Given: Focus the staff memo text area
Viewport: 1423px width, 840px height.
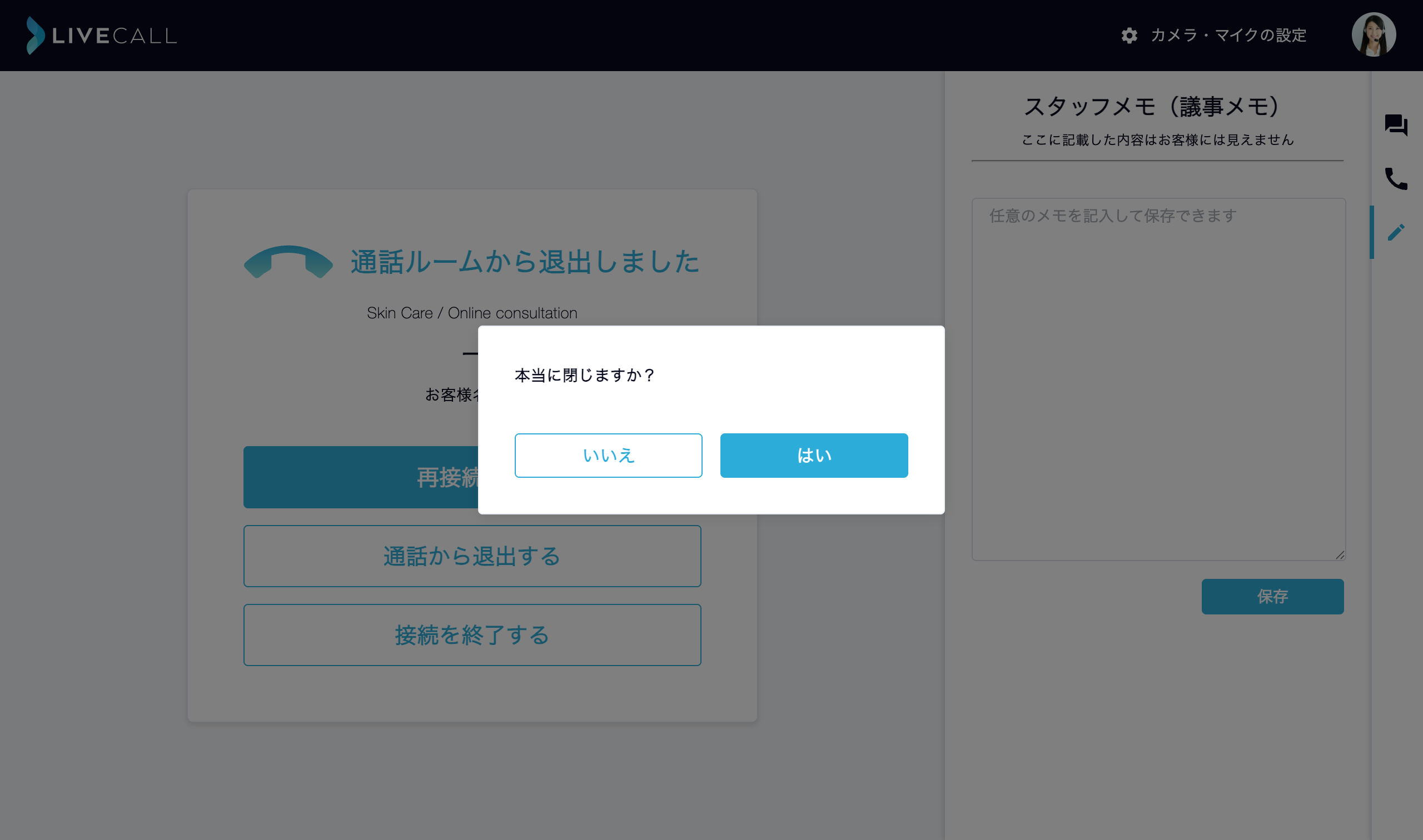Looking at the screenshot, I should (x=1158, y=379).
